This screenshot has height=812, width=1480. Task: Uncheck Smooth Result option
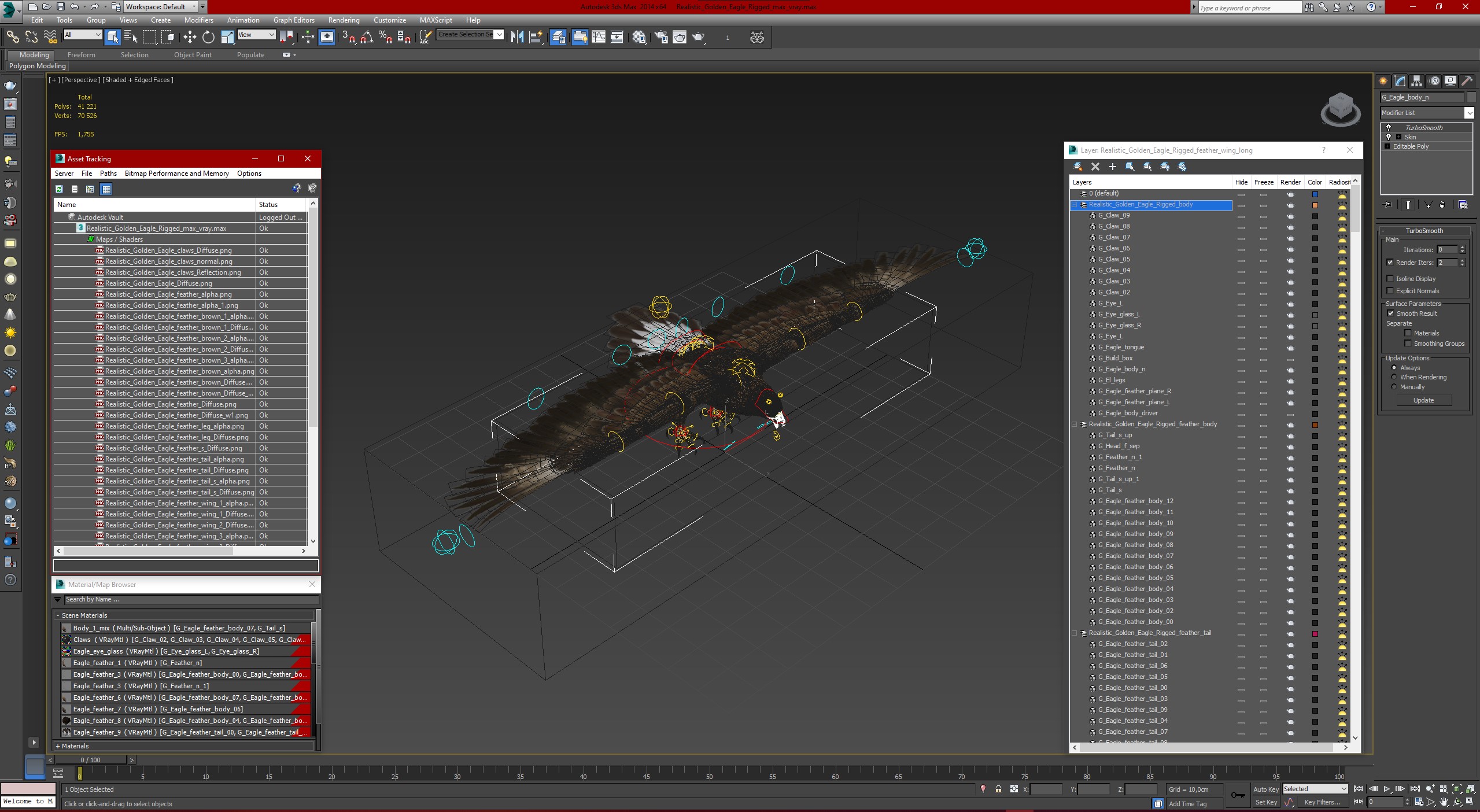click(1391, 313)
